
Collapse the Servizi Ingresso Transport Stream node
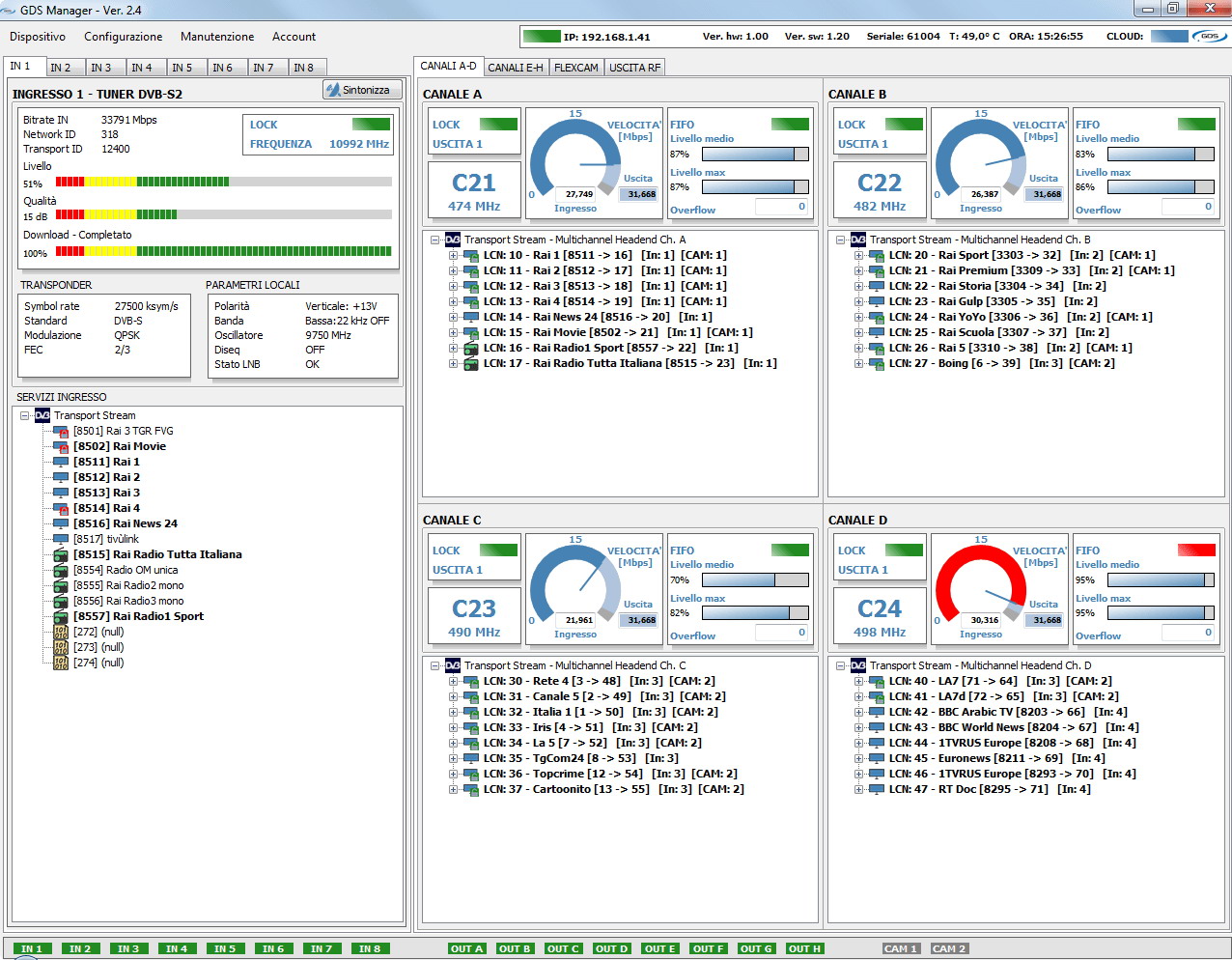point(25,415)
